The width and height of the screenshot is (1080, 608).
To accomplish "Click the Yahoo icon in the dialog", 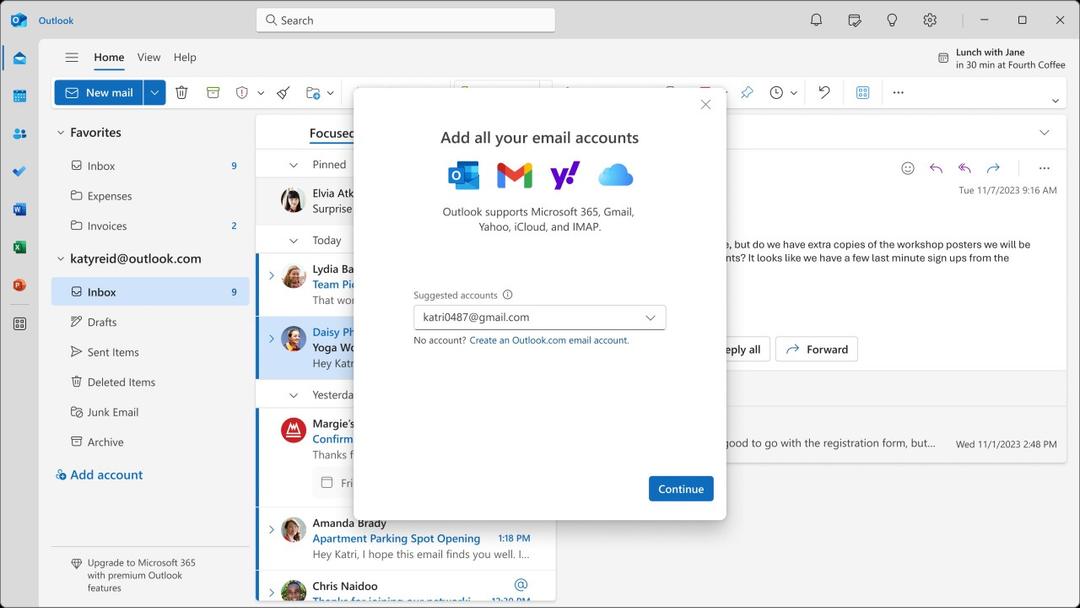I will click(x=565, y=174).
